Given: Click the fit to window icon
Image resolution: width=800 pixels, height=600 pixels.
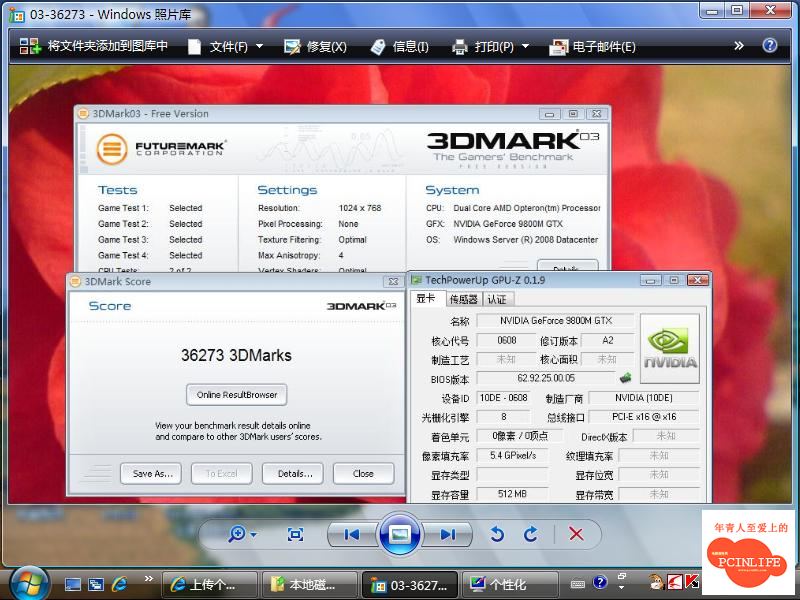Looking at the screenshot, I should click(x=295, y=534).
